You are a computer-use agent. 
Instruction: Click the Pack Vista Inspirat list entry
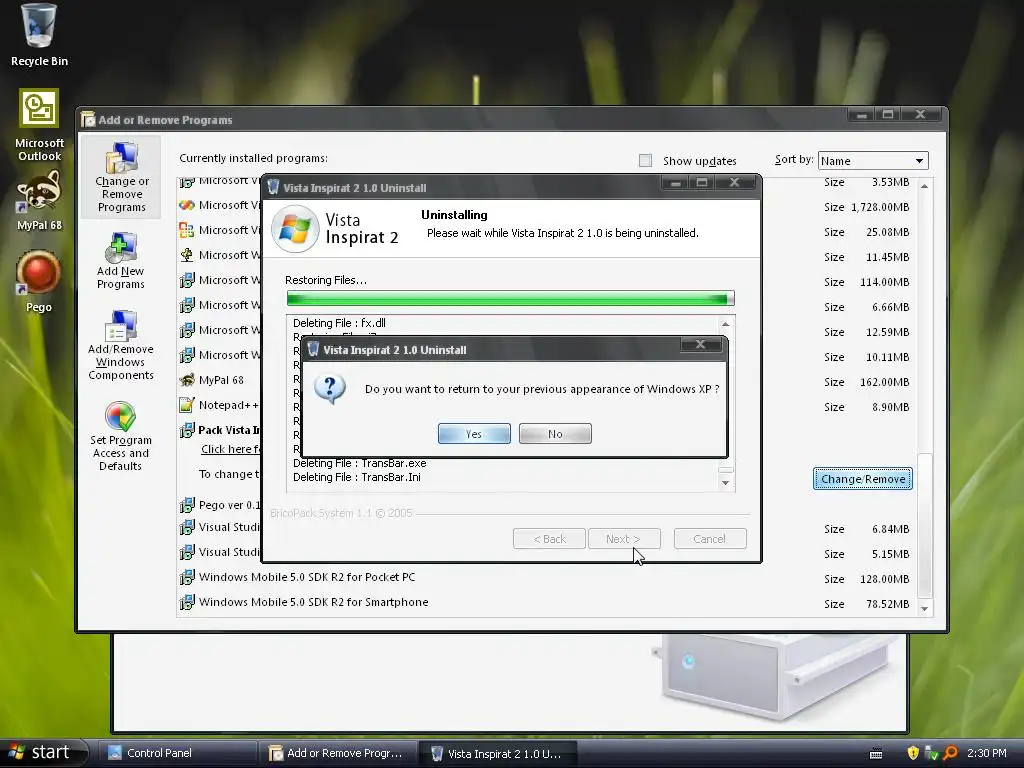click(x=229, y=430)
